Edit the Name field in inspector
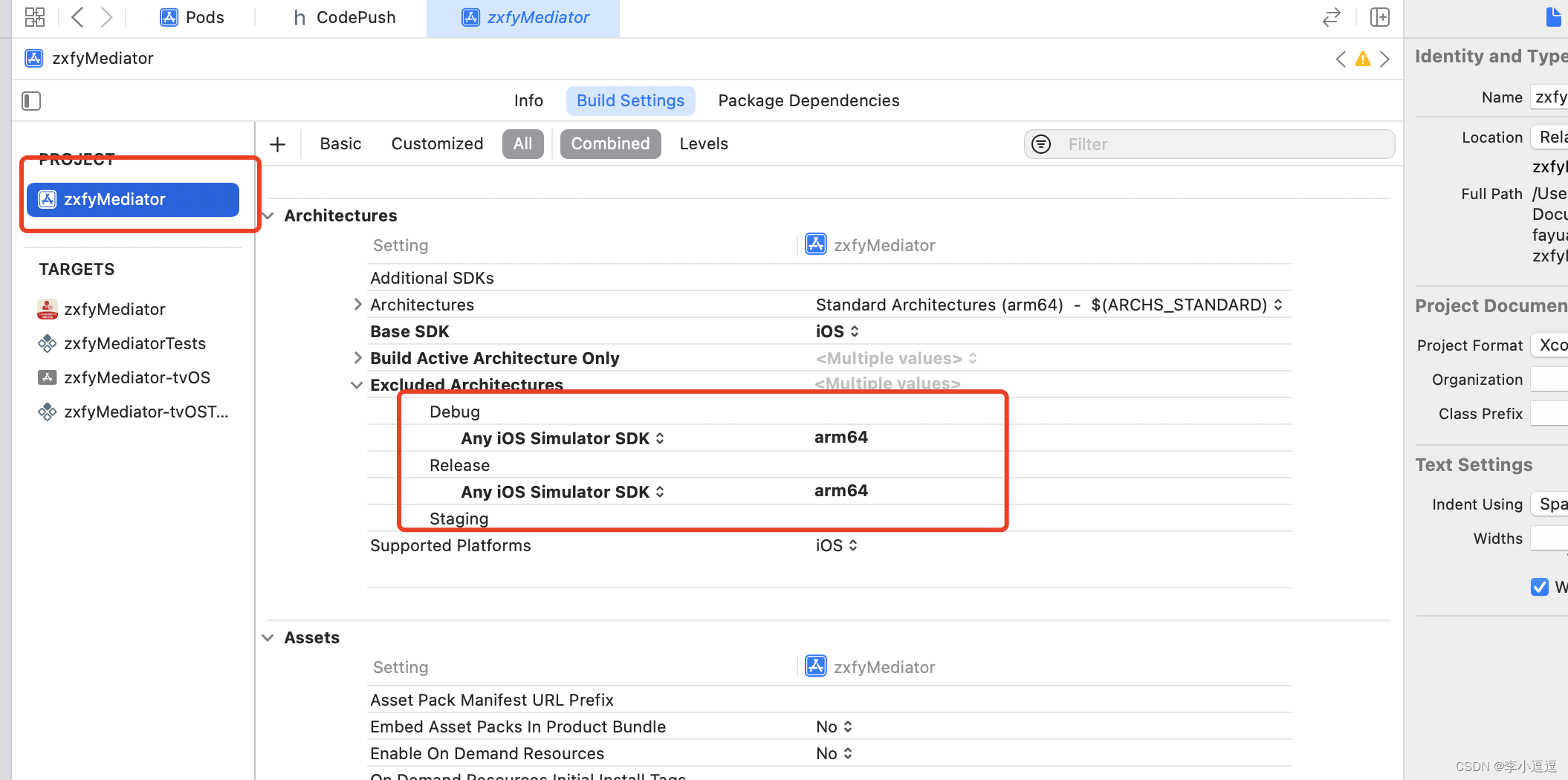The height and width of the screenshot is (780, 1568). (1549, 97)
